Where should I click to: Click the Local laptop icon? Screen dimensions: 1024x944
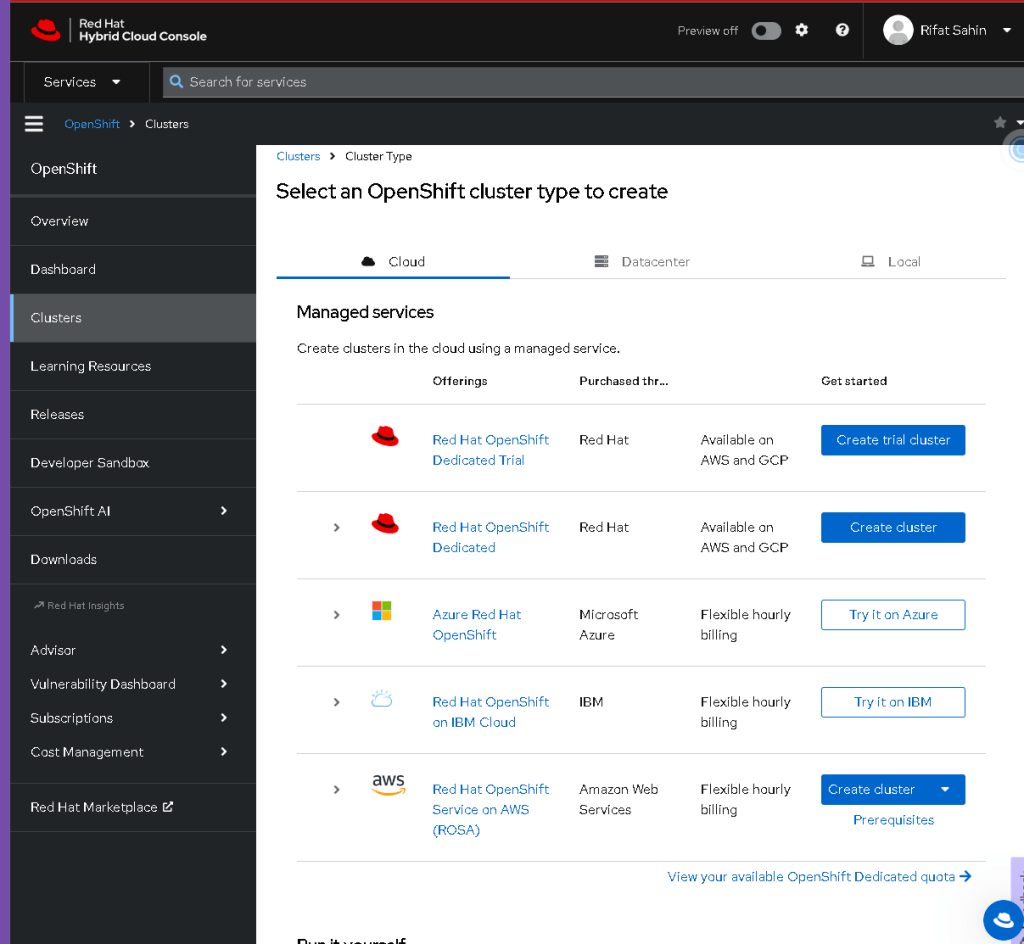pyautogui.click(x=867, y=261)
